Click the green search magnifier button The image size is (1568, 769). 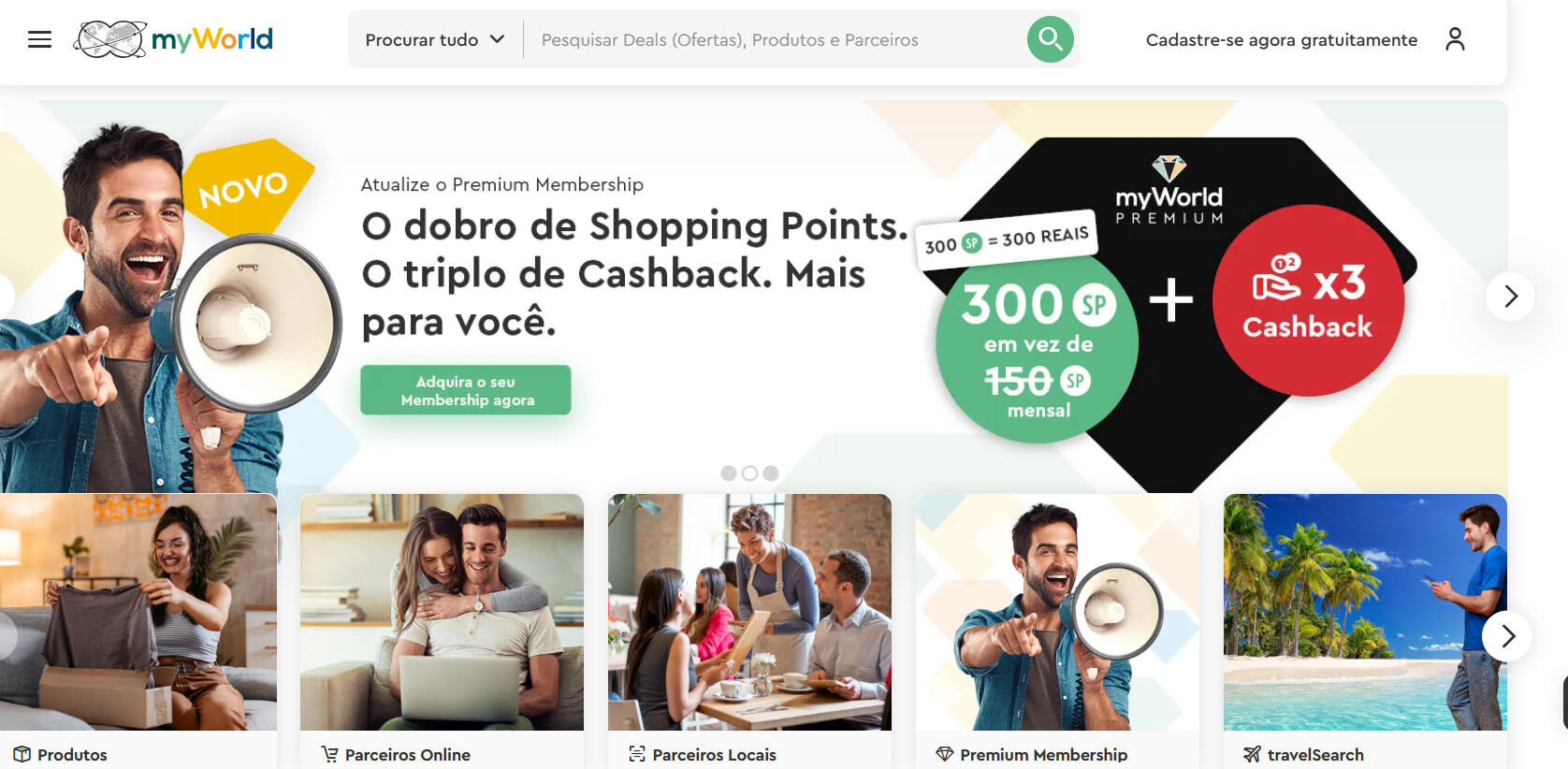coord(1050,39)
